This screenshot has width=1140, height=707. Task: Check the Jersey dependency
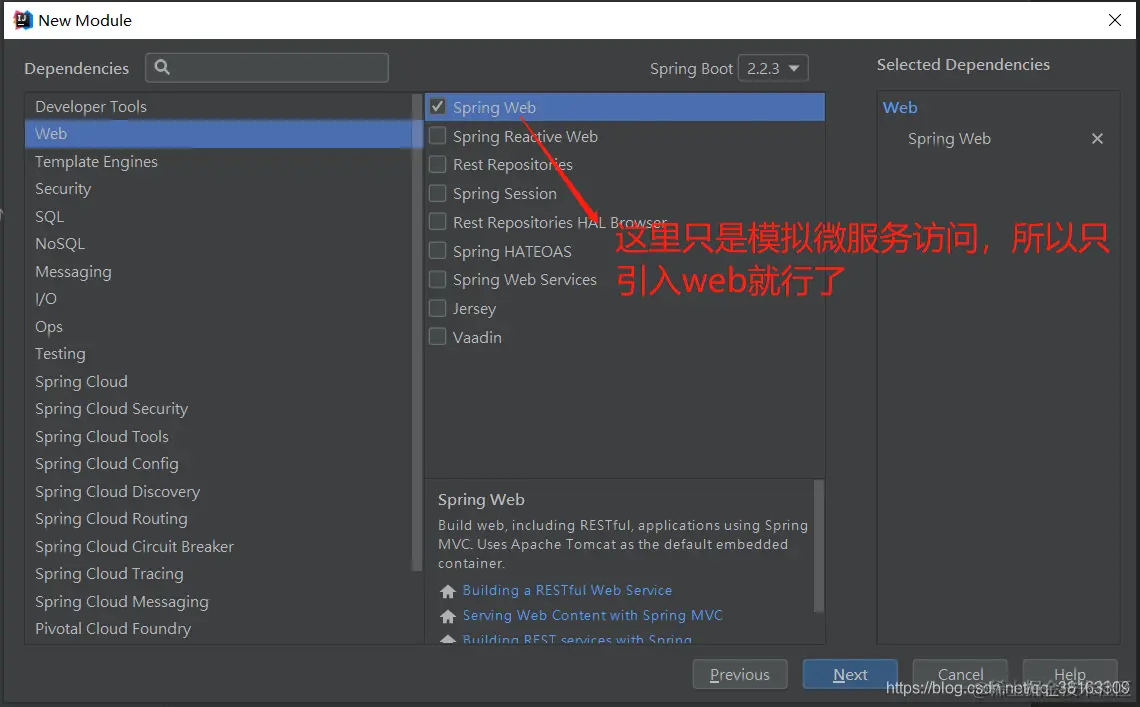(437, 308)
